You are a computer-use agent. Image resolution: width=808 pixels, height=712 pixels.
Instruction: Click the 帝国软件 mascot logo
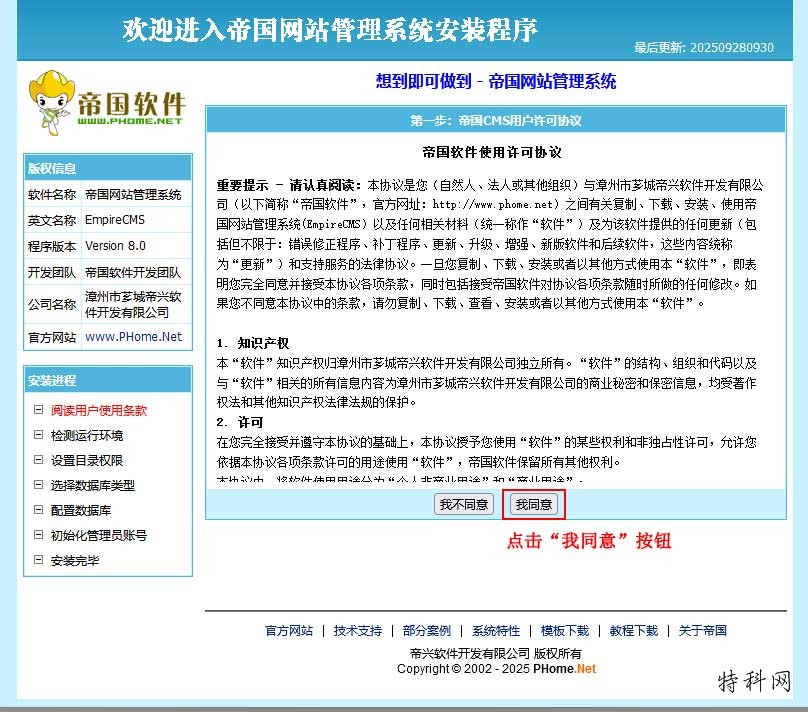(x=107, y=103)
